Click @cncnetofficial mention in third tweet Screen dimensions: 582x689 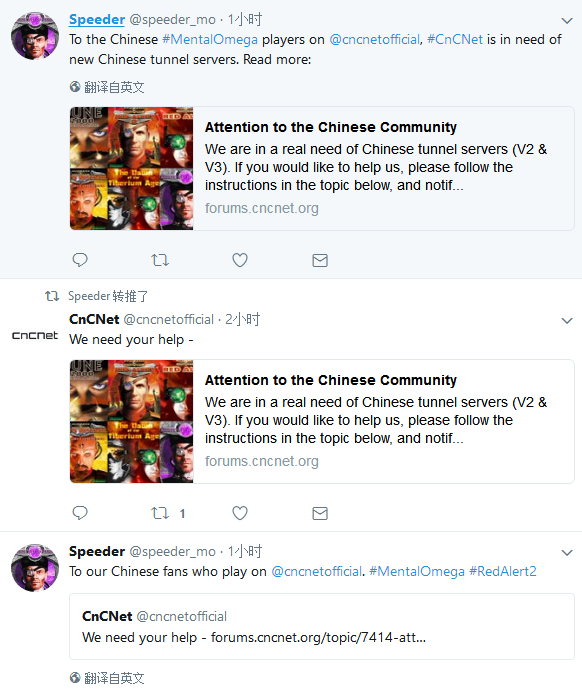pyautogui.click(x=316, y=571)
